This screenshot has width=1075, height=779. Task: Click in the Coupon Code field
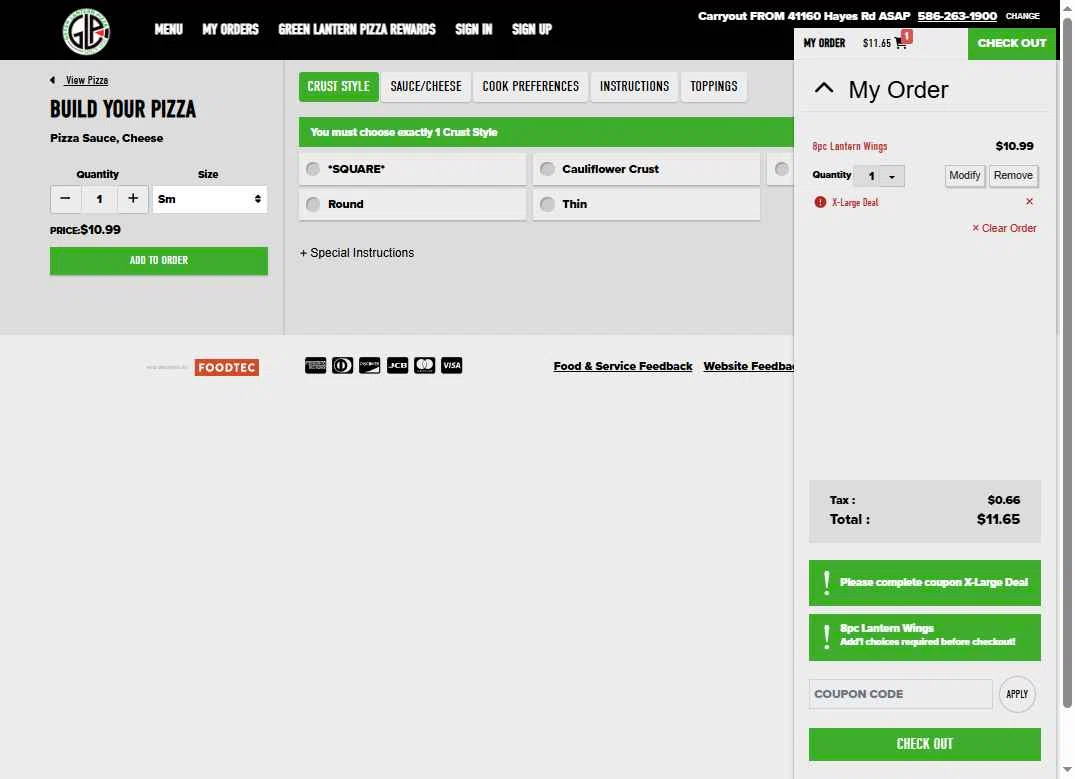coord(901,694)
